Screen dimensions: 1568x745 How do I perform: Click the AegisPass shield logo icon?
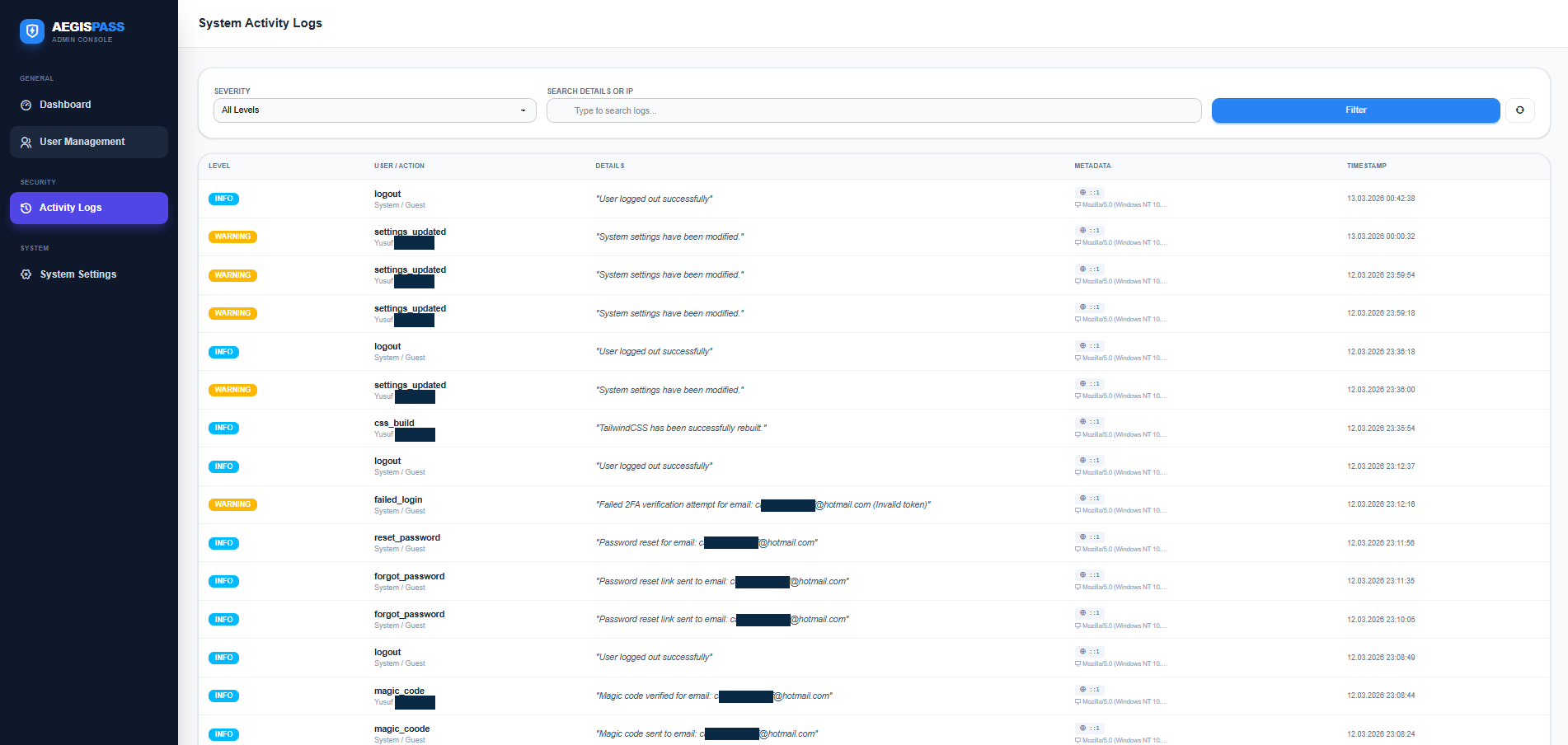(x=32, y=31)
